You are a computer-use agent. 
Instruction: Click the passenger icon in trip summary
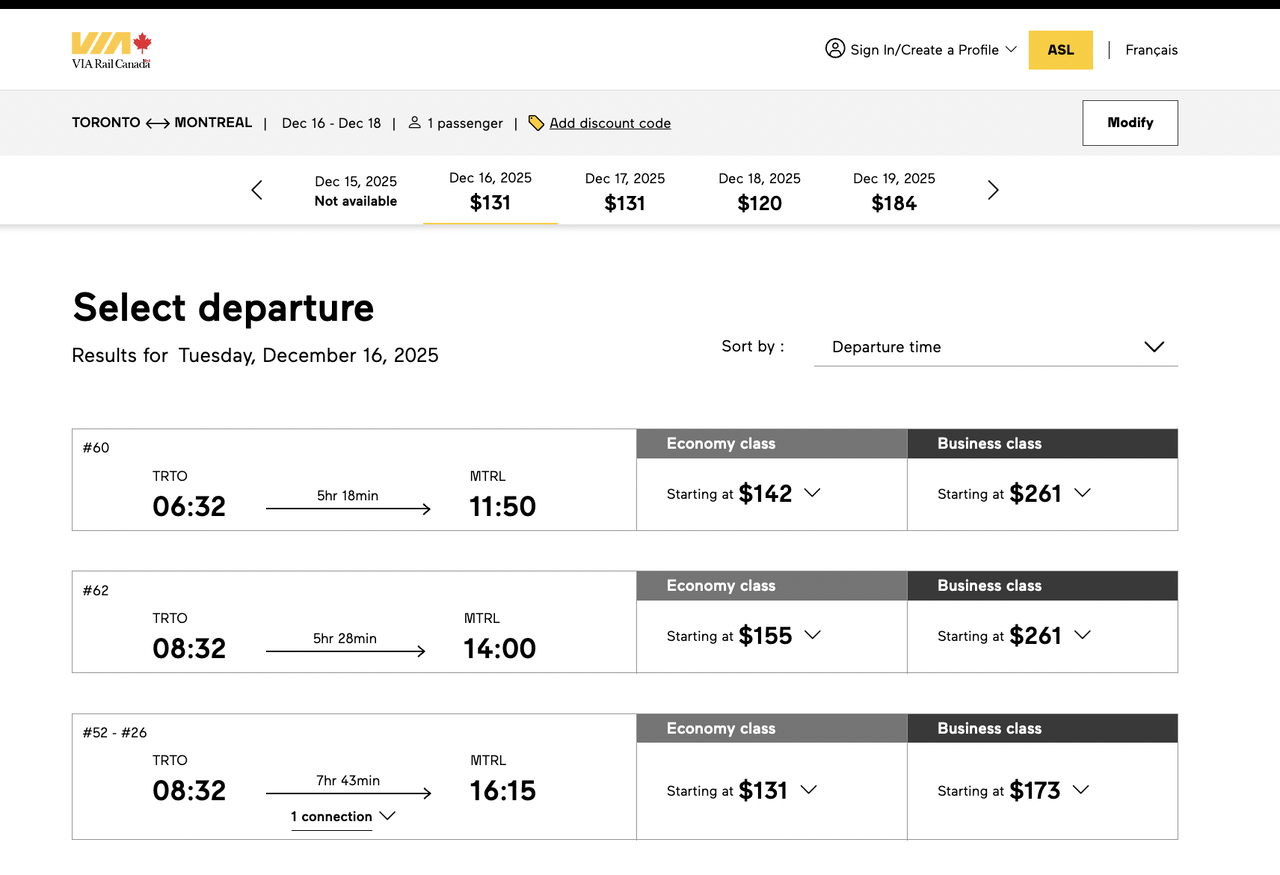click(x=415, y=123)
